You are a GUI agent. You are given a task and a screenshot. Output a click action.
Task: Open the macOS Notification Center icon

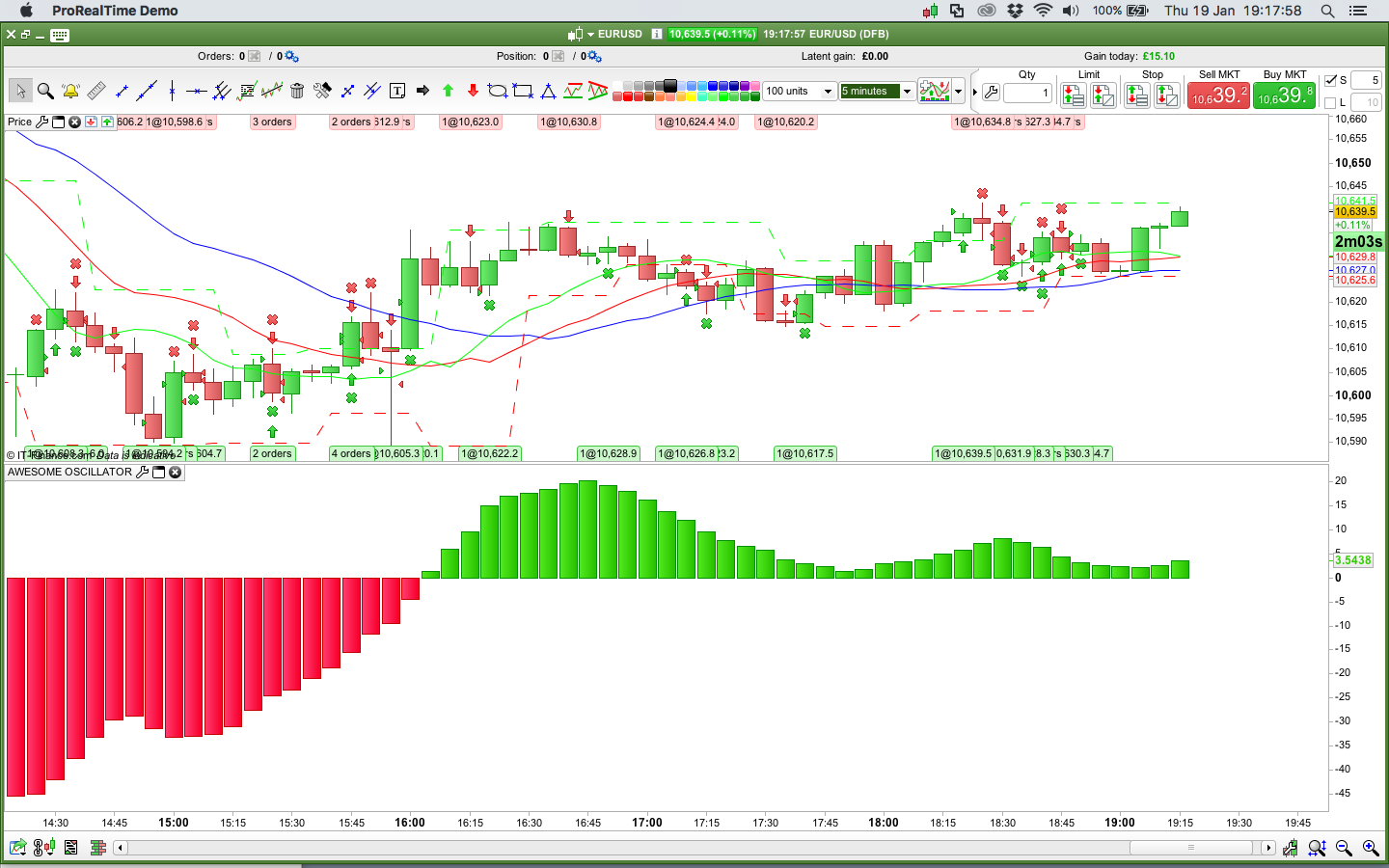coord(1358,11)
